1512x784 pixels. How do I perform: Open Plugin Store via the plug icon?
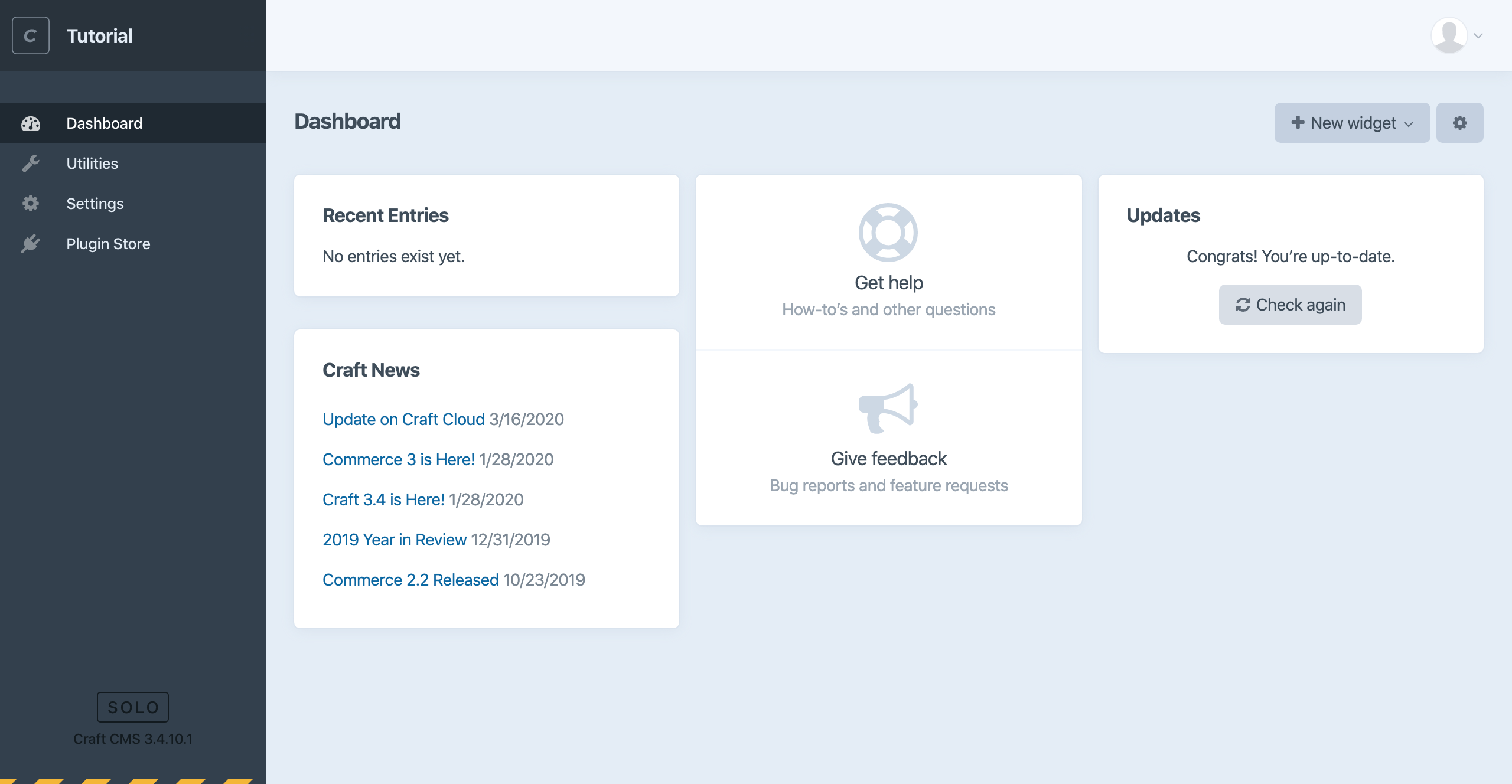[31, 243]
